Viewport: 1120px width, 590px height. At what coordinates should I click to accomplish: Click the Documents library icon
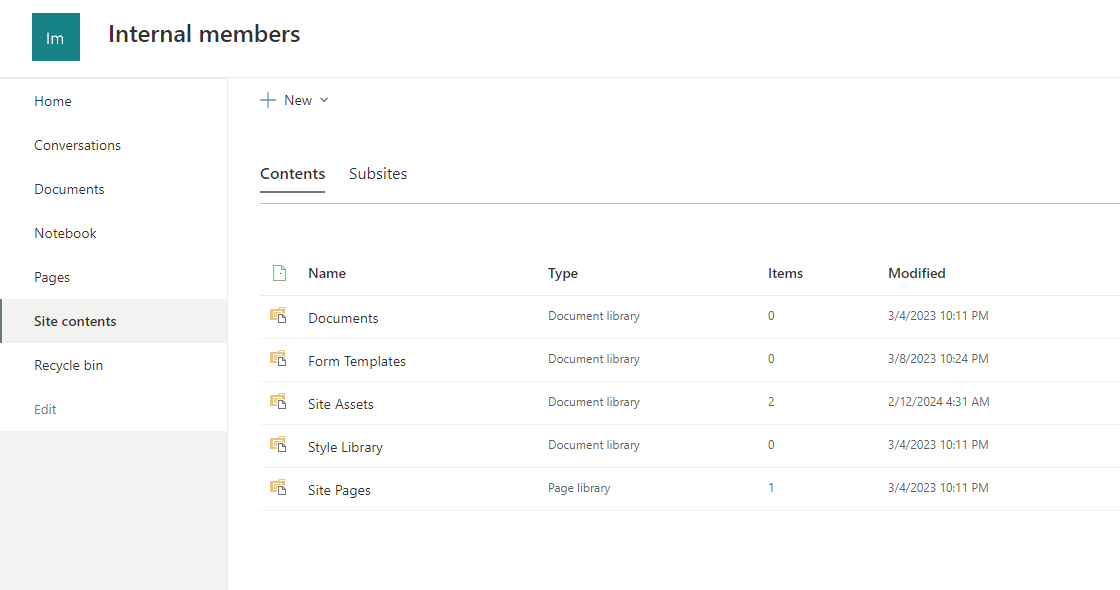pyautogui.click(x=279, y=315)
